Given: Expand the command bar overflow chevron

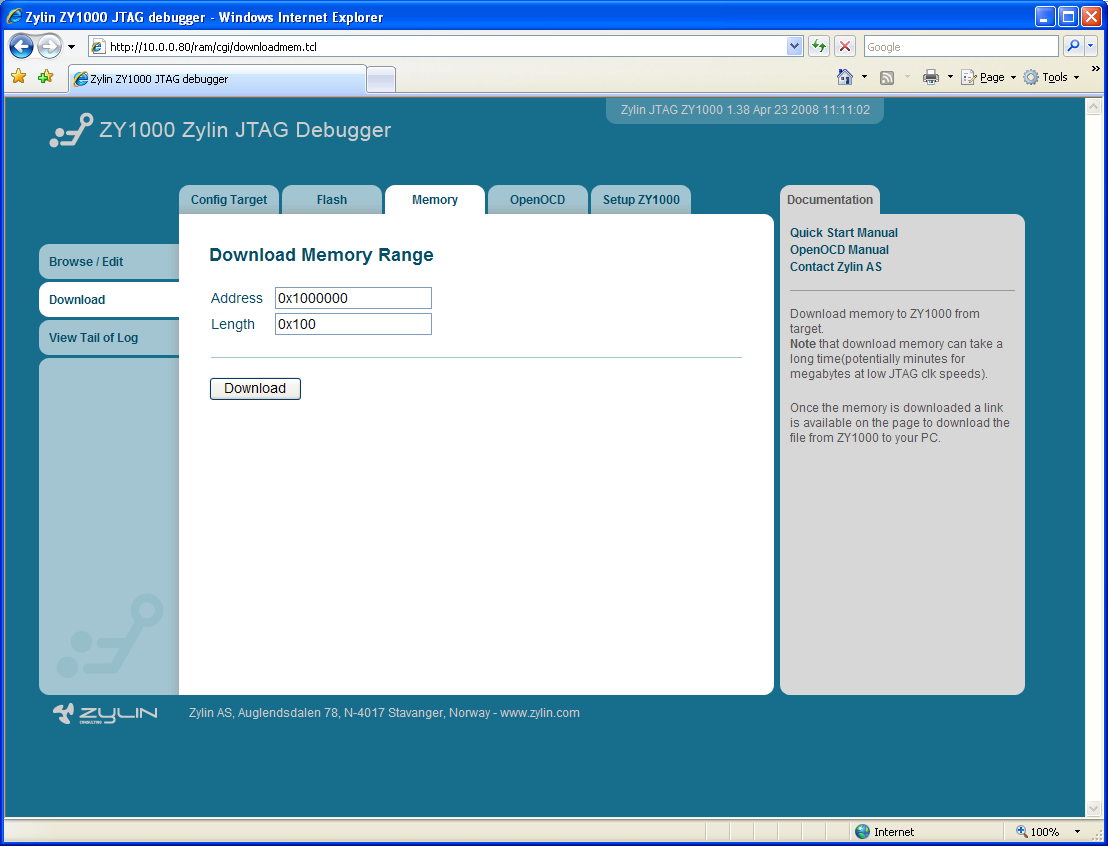Looking at the screenshot, I should pos(1096,69).
